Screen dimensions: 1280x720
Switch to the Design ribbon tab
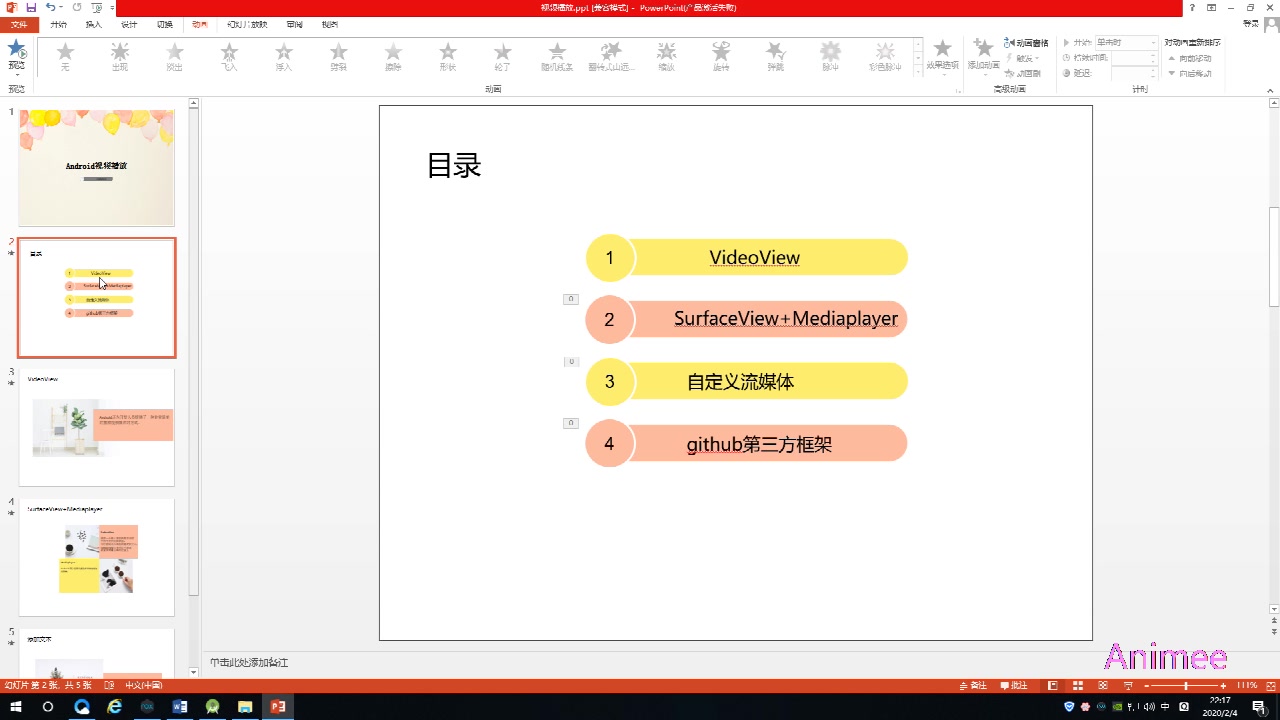click(x=129, y=24)
